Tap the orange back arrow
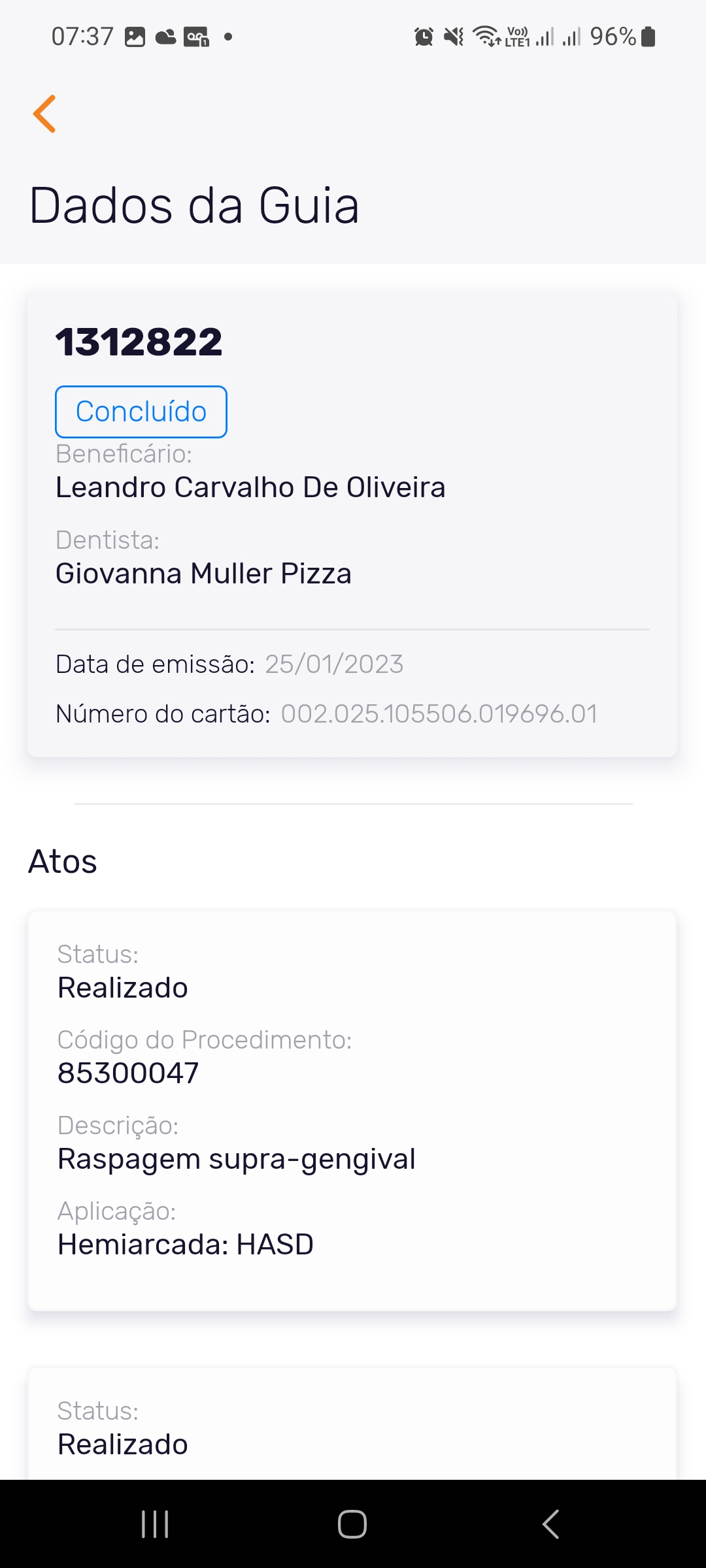706x1568 pixels. pos(44,114)
